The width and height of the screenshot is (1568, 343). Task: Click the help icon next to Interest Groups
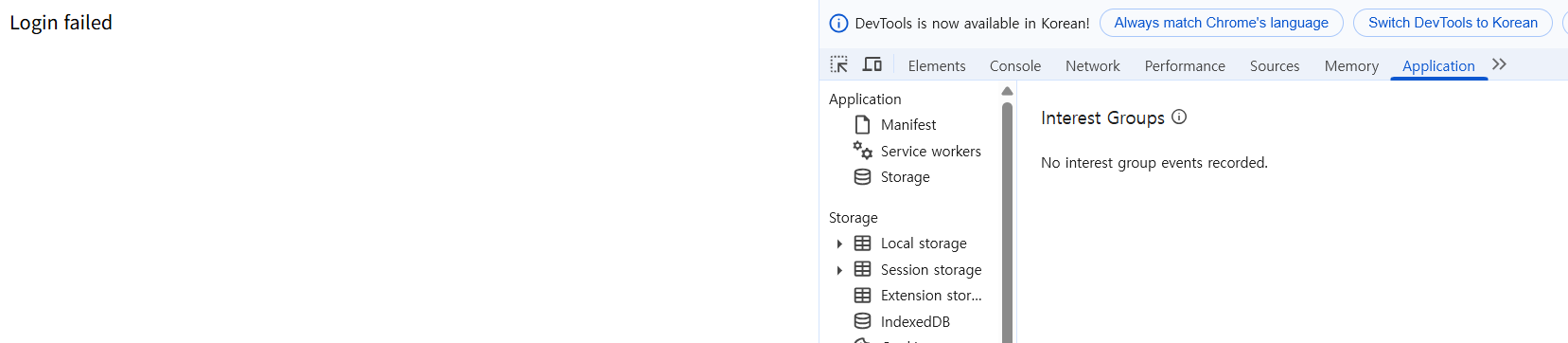[1179, 117]
